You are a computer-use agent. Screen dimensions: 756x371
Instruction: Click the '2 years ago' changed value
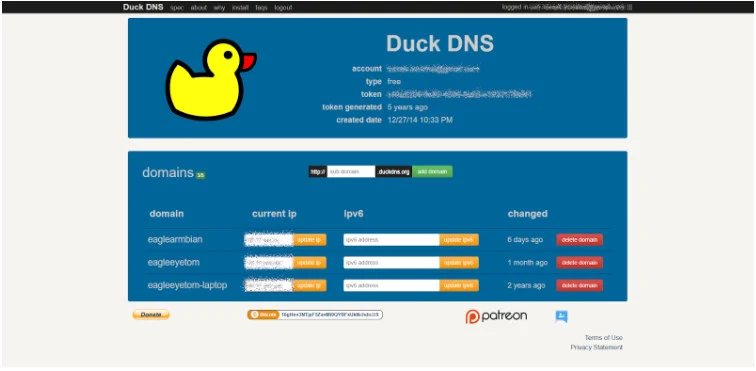[527, 285]
